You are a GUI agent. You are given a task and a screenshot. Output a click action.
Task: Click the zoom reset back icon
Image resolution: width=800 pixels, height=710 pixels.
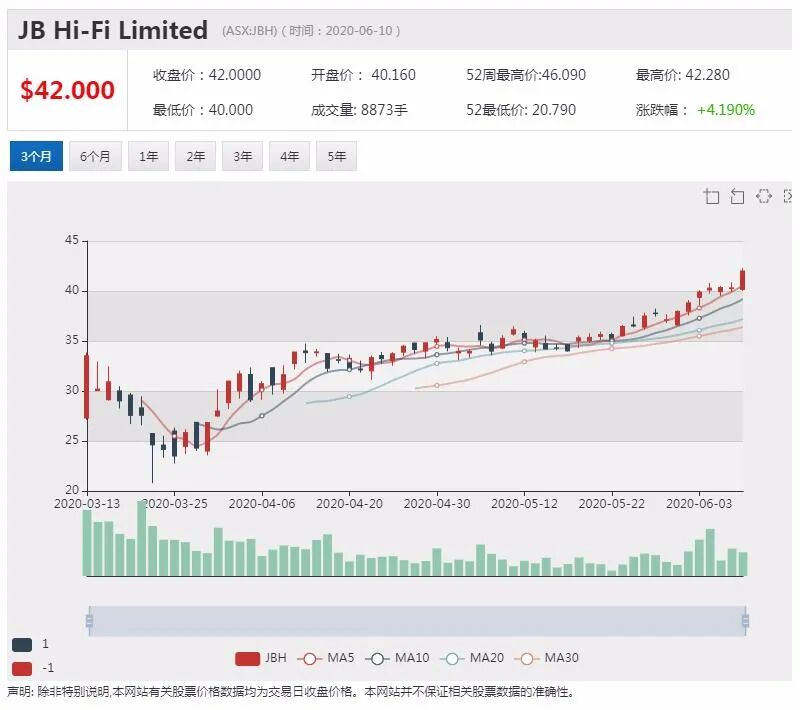click(737, 196)
